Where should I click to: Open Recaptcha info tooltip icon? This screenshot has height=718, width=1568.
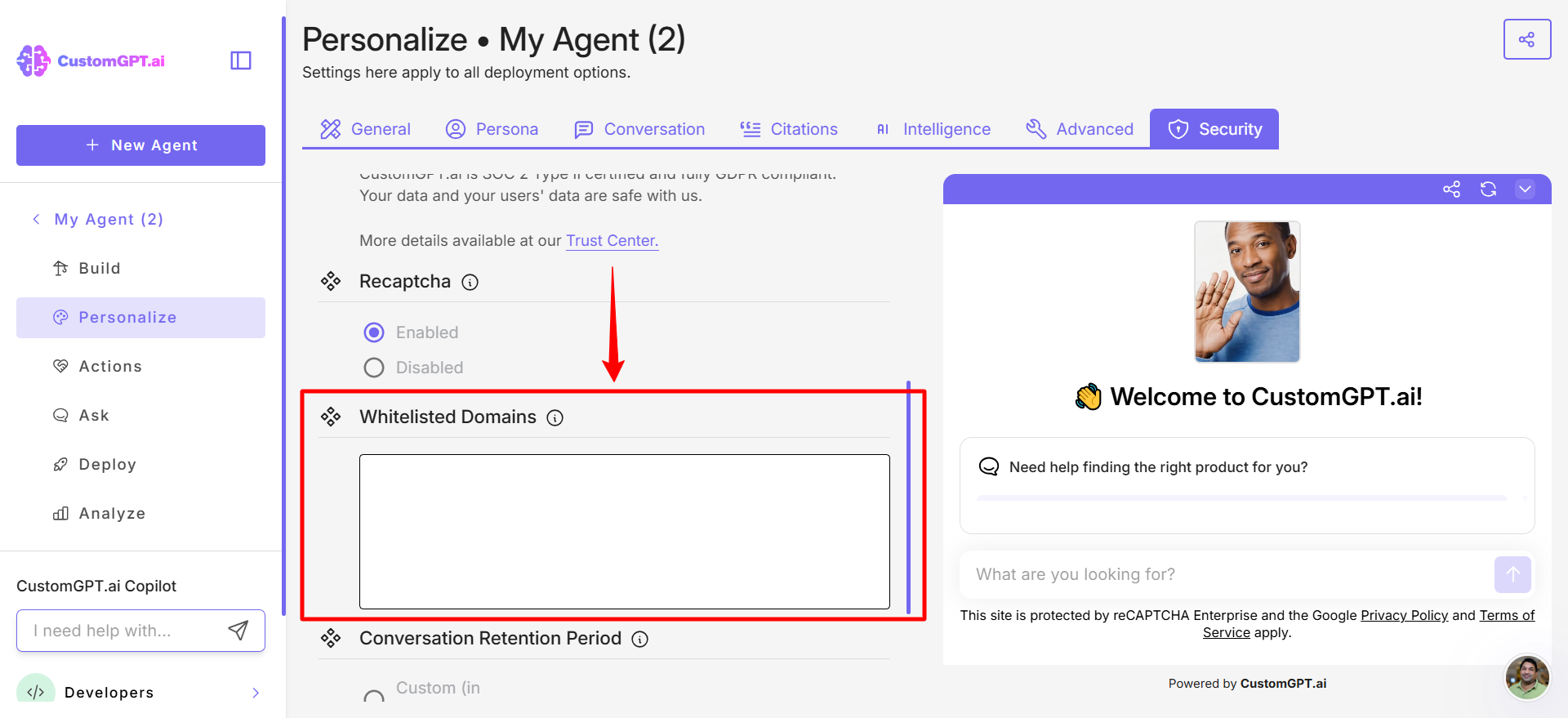[470, 282]
